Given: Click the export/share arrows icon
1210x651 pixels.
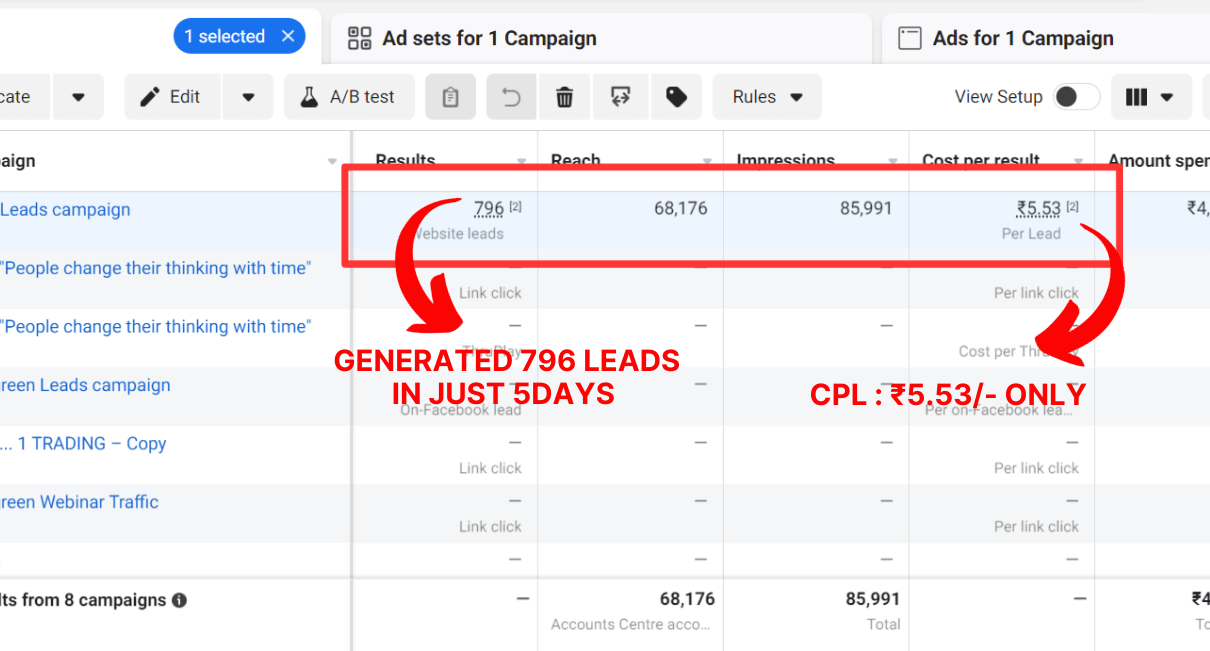Looking at the screenshot, I should pyautogui.click(x=620, y=97).
